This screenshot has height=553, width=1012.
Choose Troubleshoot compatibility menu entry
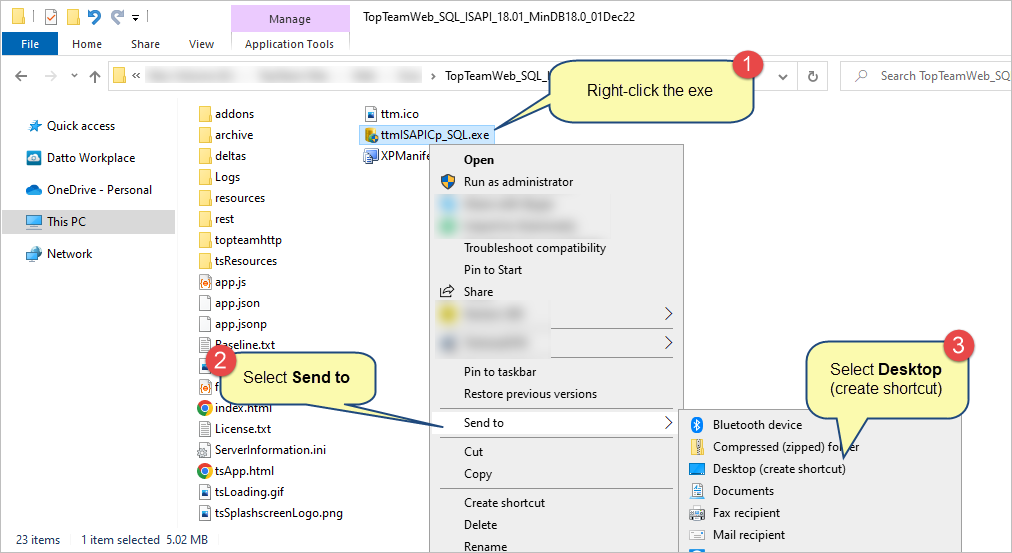click(534, 248)
